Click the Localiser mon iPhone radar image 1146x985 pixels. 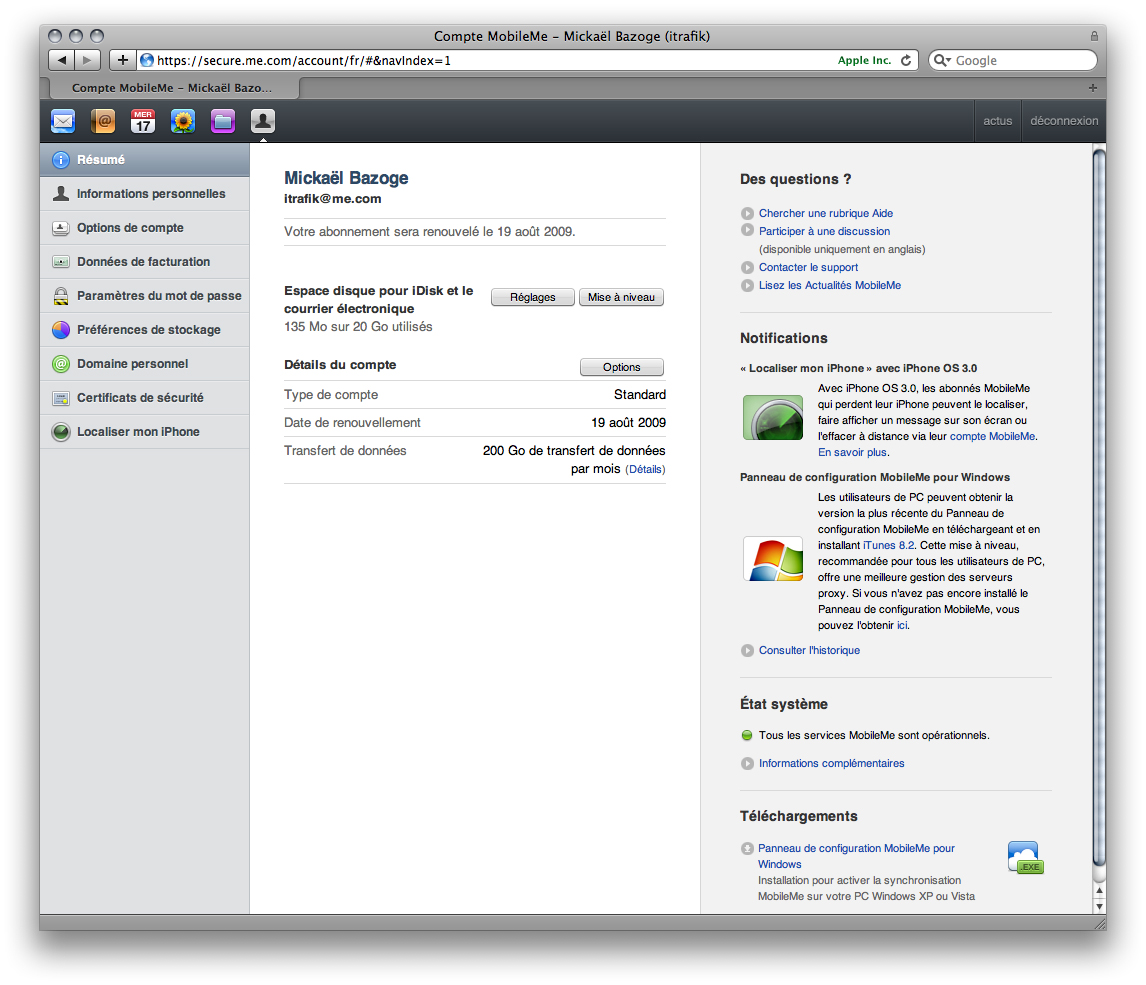773,417
